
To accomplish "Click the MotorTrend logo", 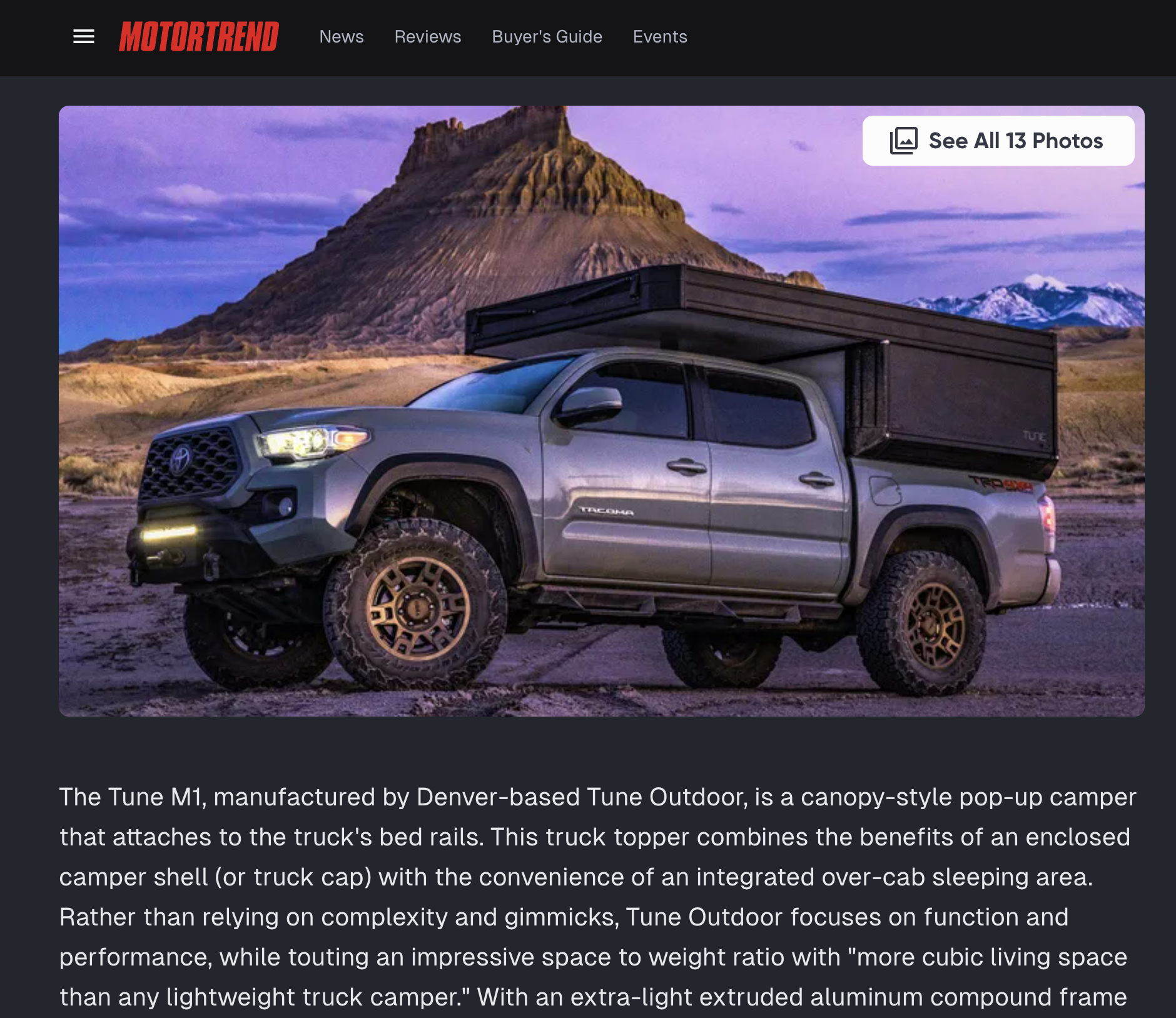I will pos(199,37).
